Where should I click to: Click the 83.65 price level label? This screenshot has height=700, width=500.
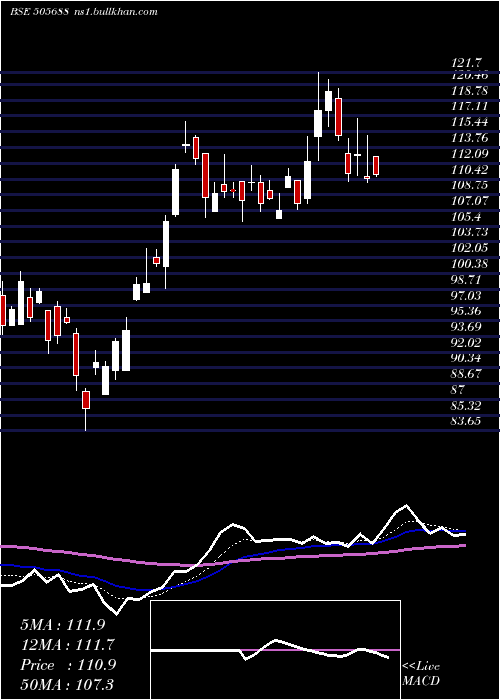click(x=467, y=421)
